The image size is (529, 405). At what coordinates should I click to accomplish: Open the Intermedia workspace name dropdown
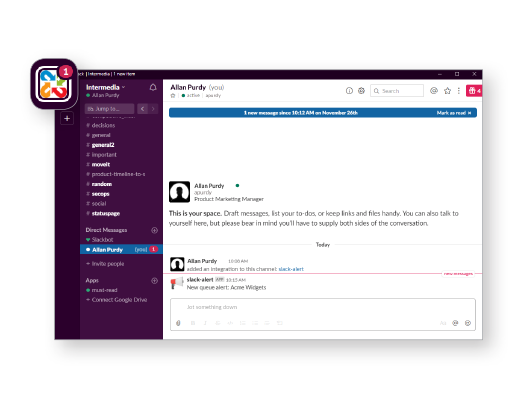pyautogui.click(x=105, y=87)
